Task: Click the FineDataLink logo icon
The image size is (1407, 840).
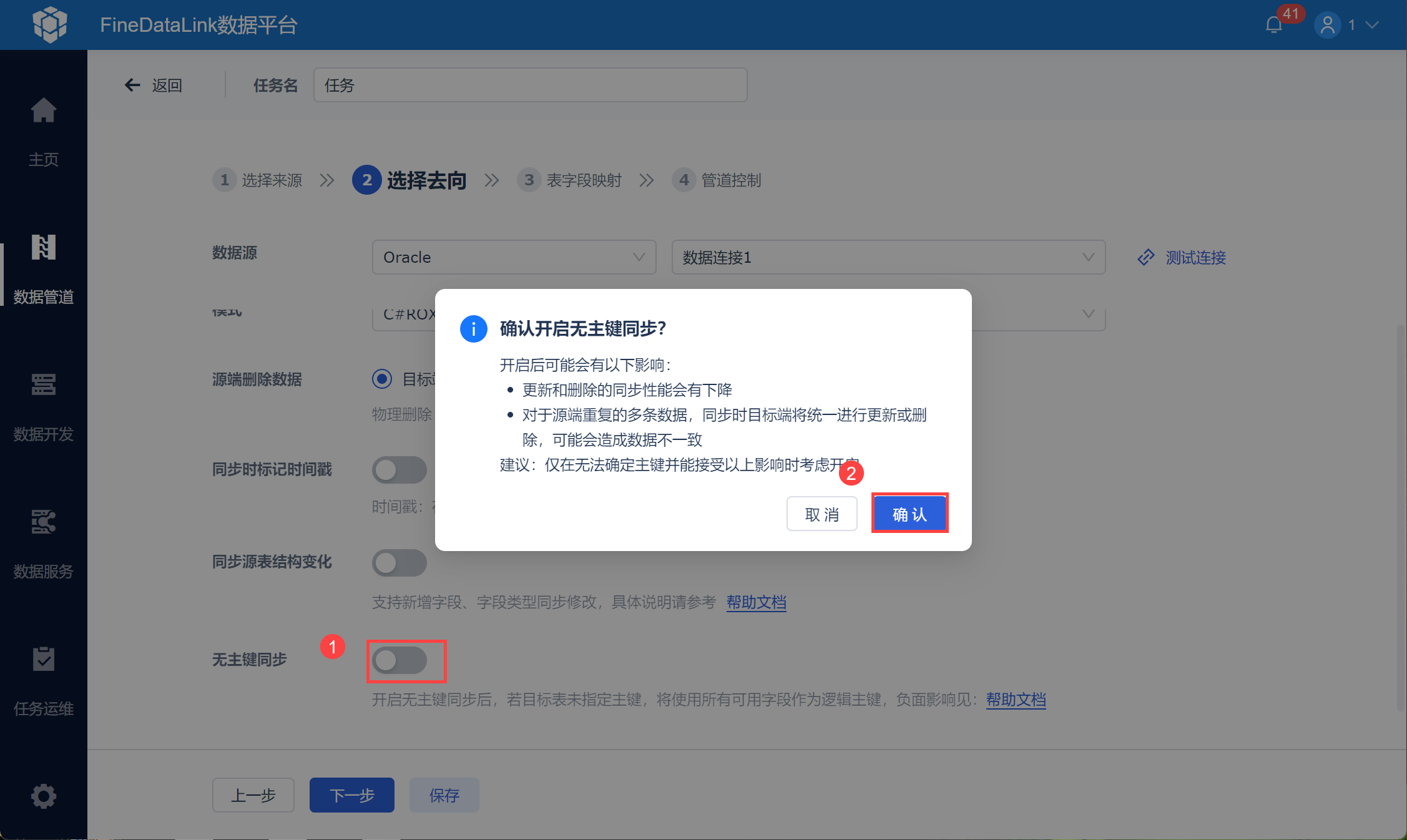Action: 49,24
